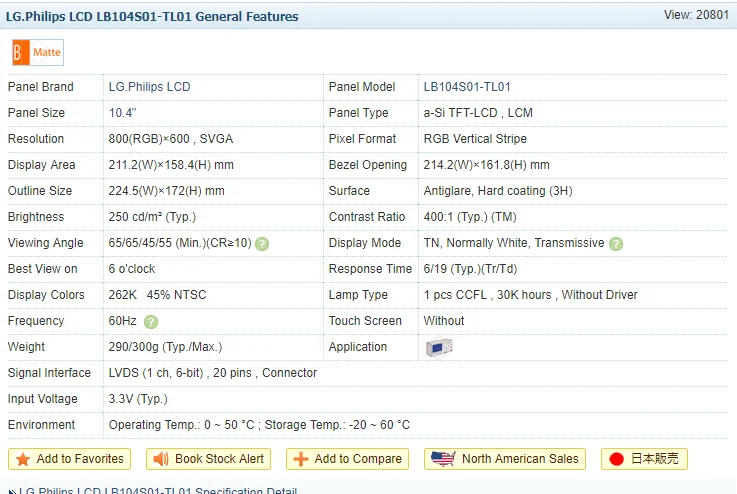Click the Specification Detail heading at bottom
The height and width of the screenshot is (494, 737).
[x=158, y=490]
